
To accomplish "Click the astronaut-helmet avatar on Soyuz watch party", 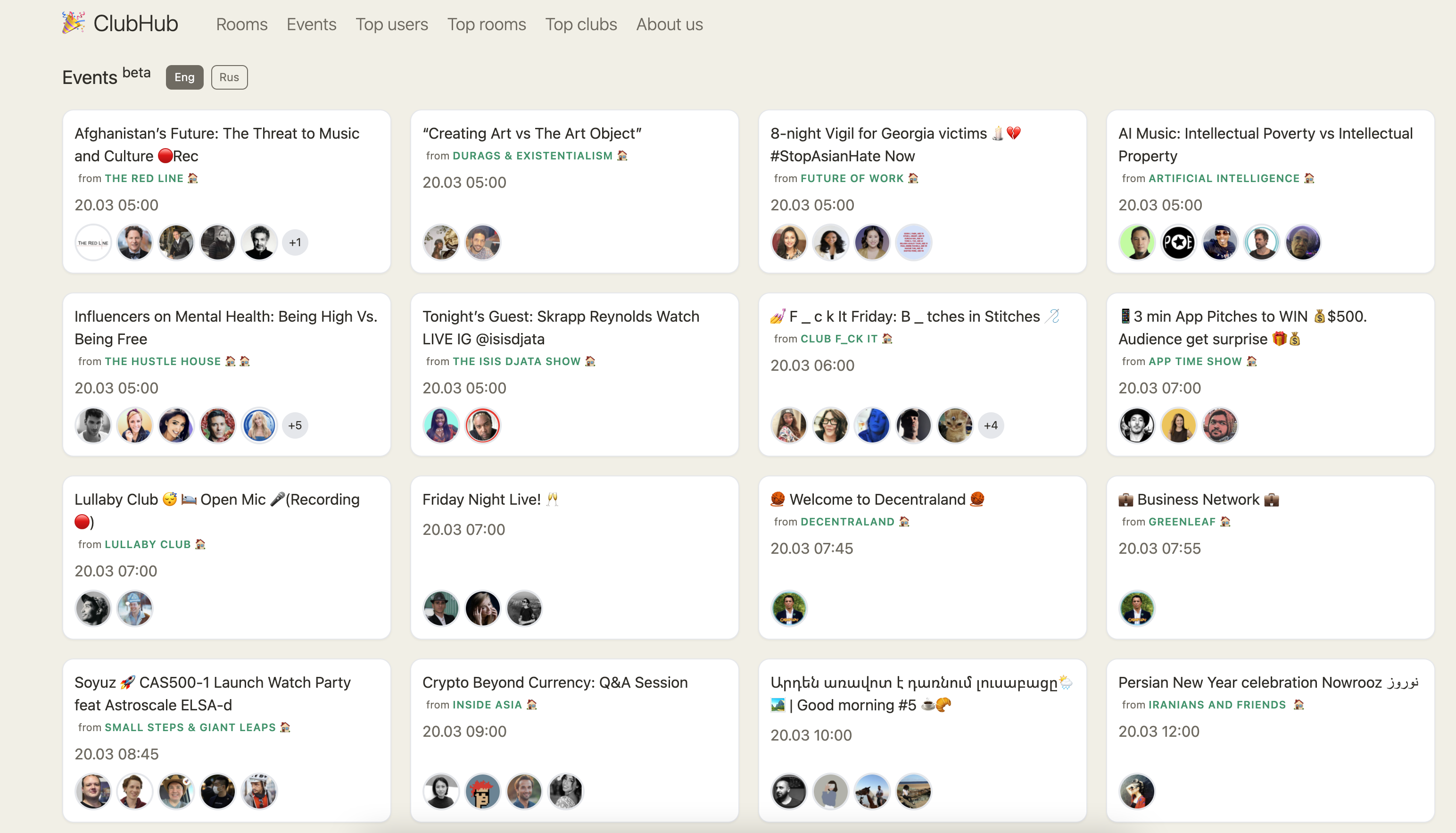I will point(259,791).
